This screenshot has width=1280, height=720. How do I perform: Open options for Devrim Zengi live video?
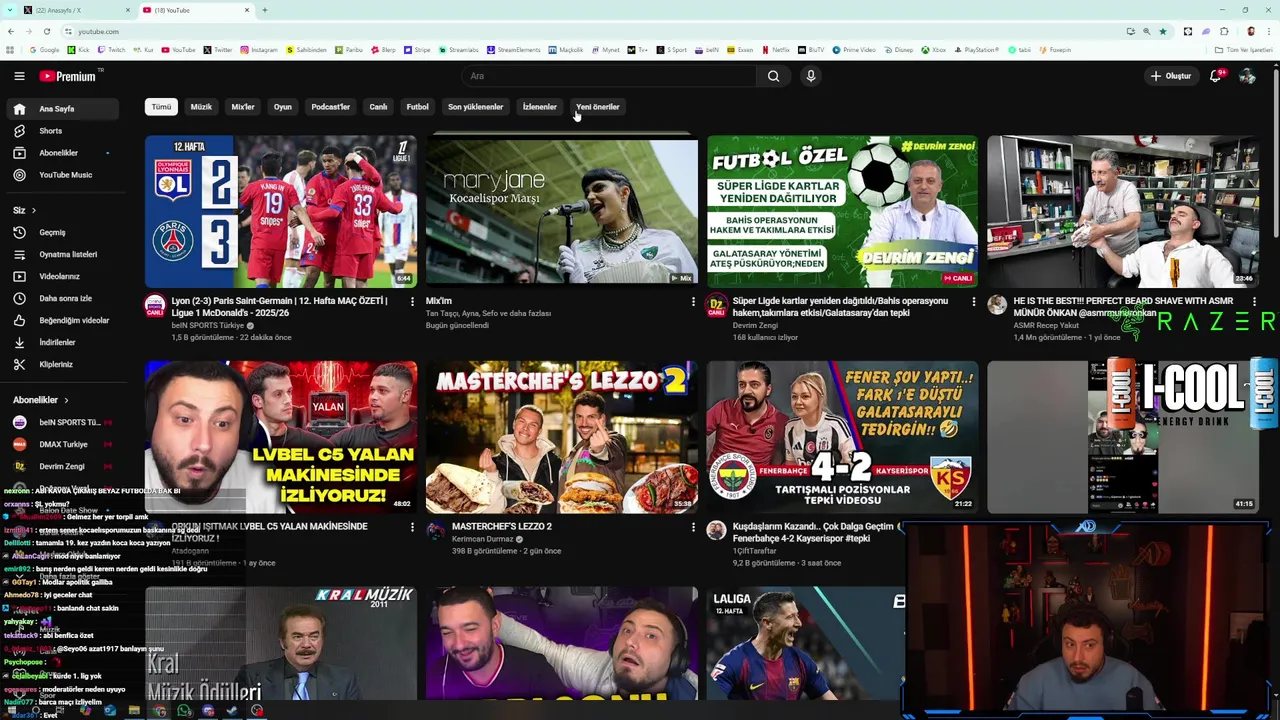point(974,301)
